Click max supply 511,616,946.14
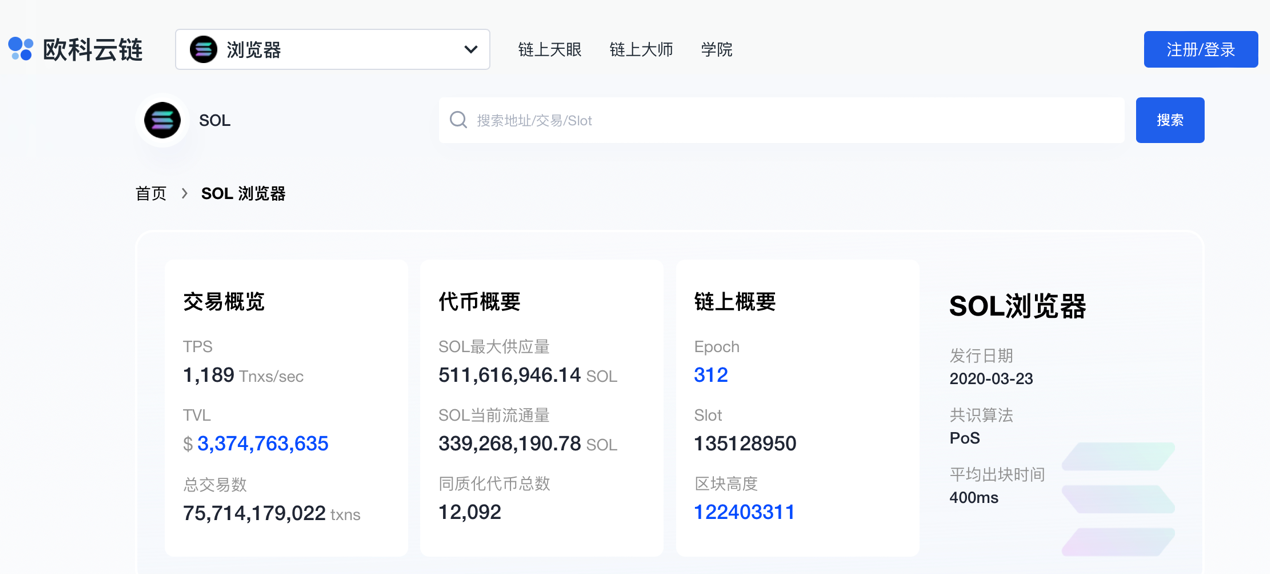Image resolution: width=1270 pixels, height=574 pixels. click(510, 375)
